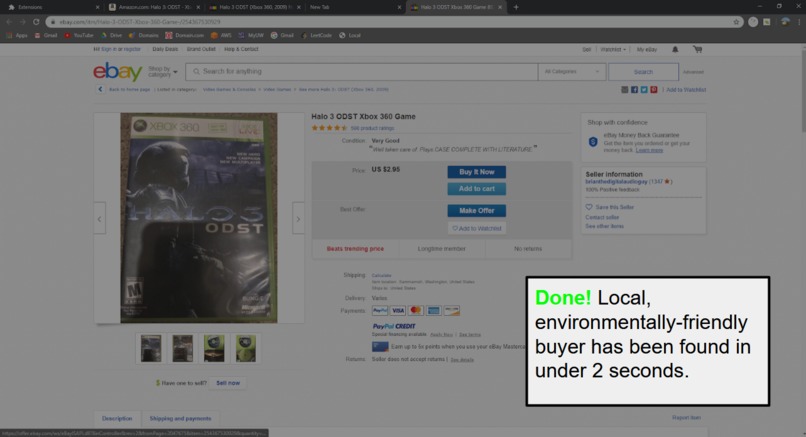
Task: Click the Add to cart button
Action: pos(477,189)
